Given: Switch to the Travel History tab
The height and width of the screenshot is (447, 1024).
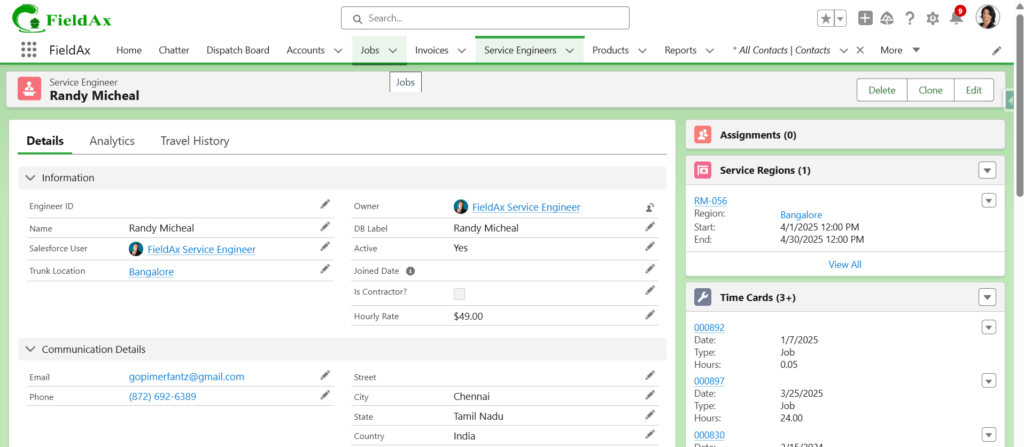Looking at the screenshot, I should tap(195, 141).
